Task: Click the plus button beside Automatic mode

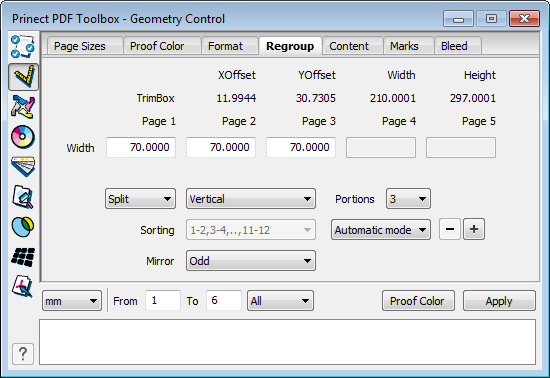Action: pyautogui.click(x=474, y=229)
